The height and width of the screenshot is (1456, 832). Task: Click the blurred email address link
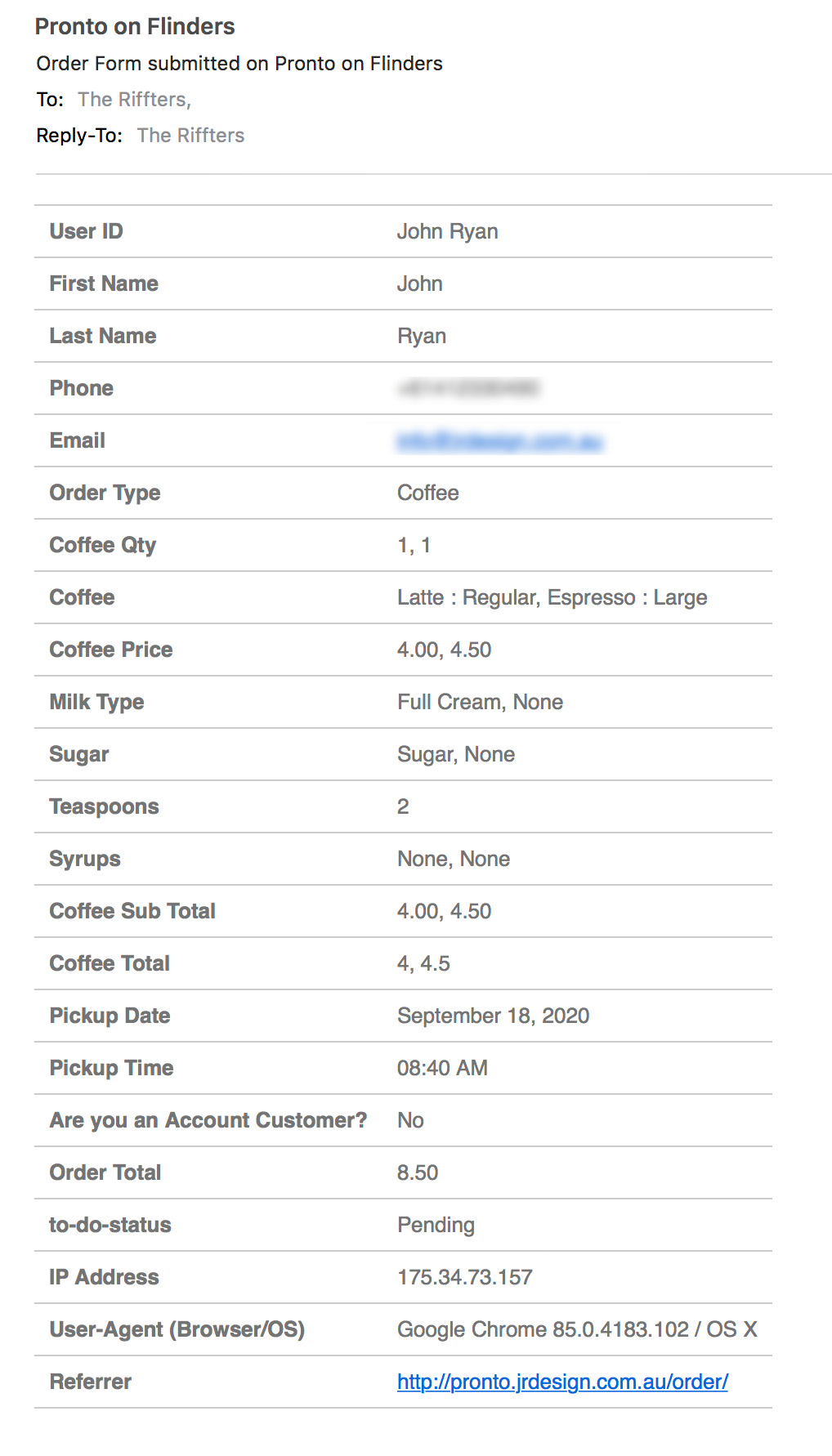coord(499,441)
